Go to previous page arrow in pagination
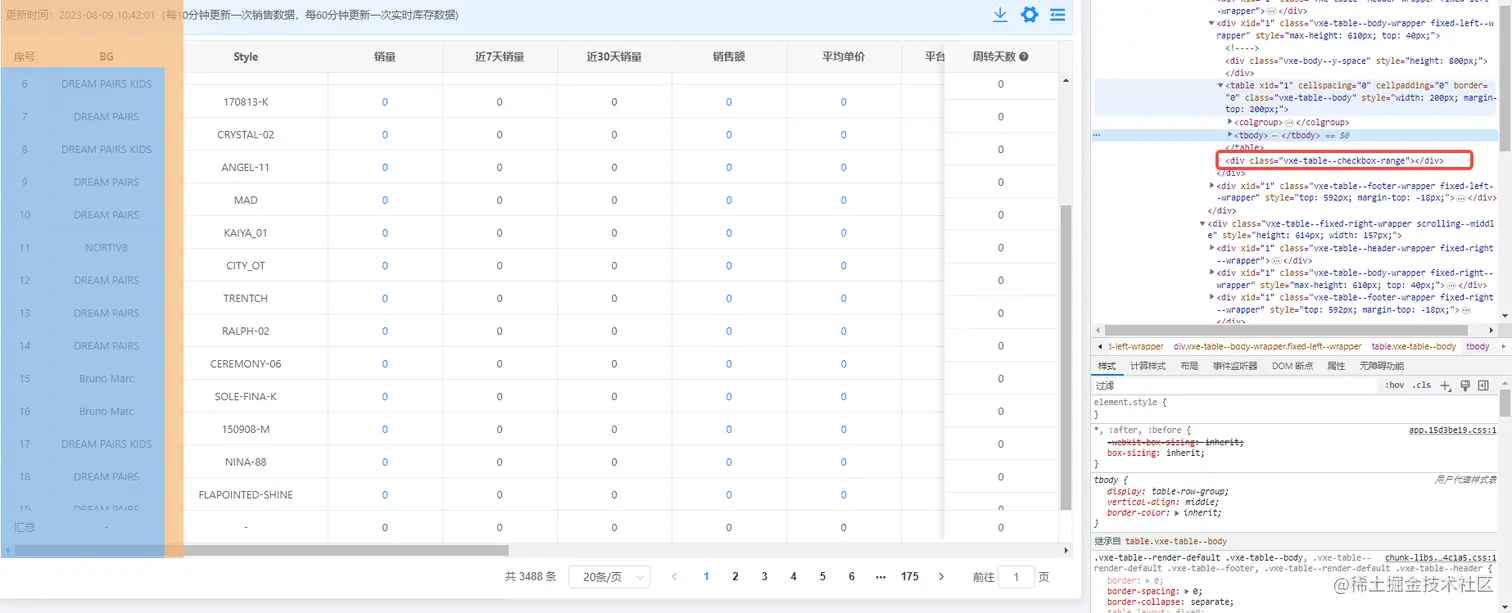This screenshot has height=613, width=1512. (x=675, y=577)
